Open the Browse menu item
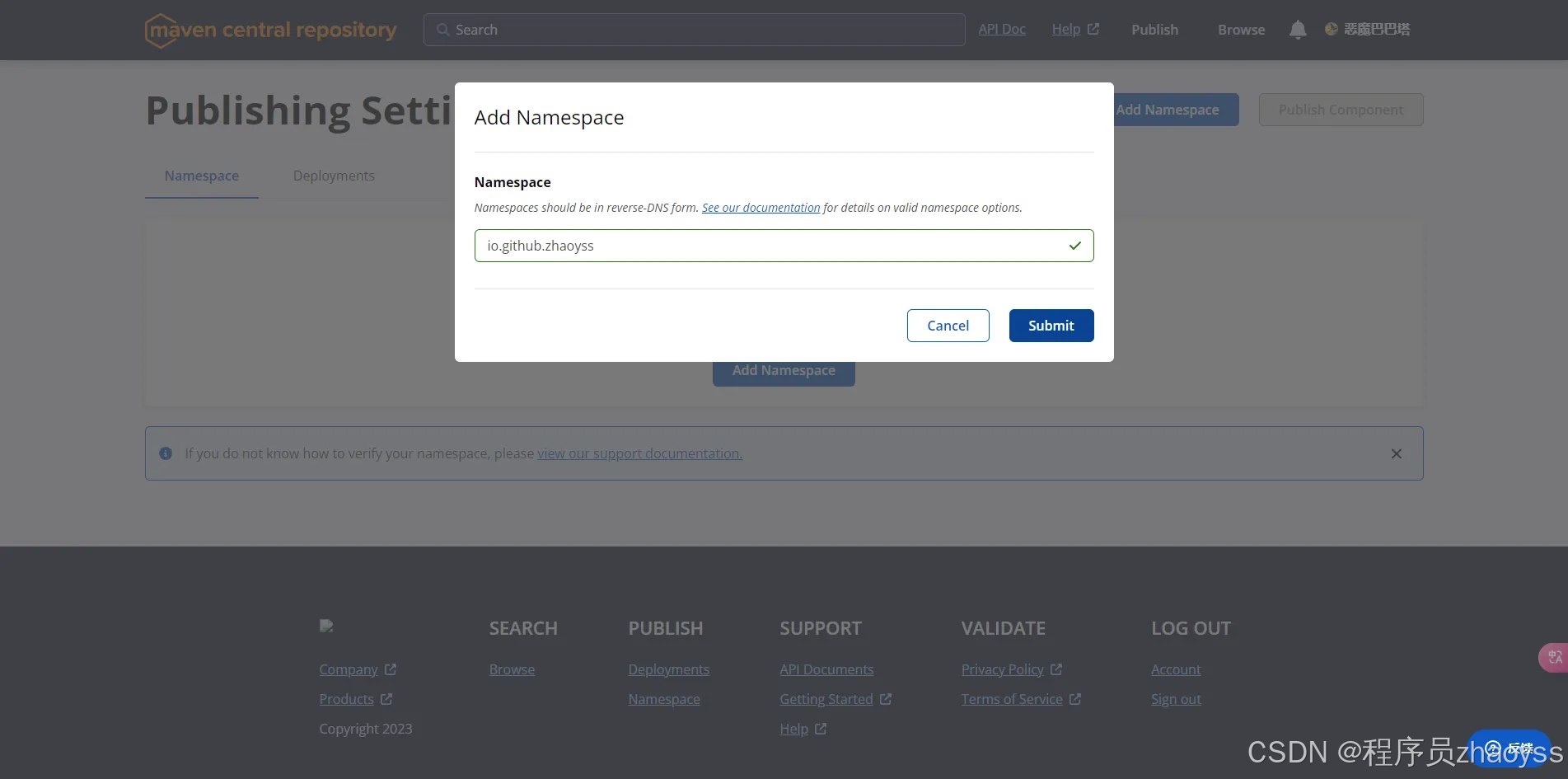The image size is (1568, 779). click(x=1241, y=30)
